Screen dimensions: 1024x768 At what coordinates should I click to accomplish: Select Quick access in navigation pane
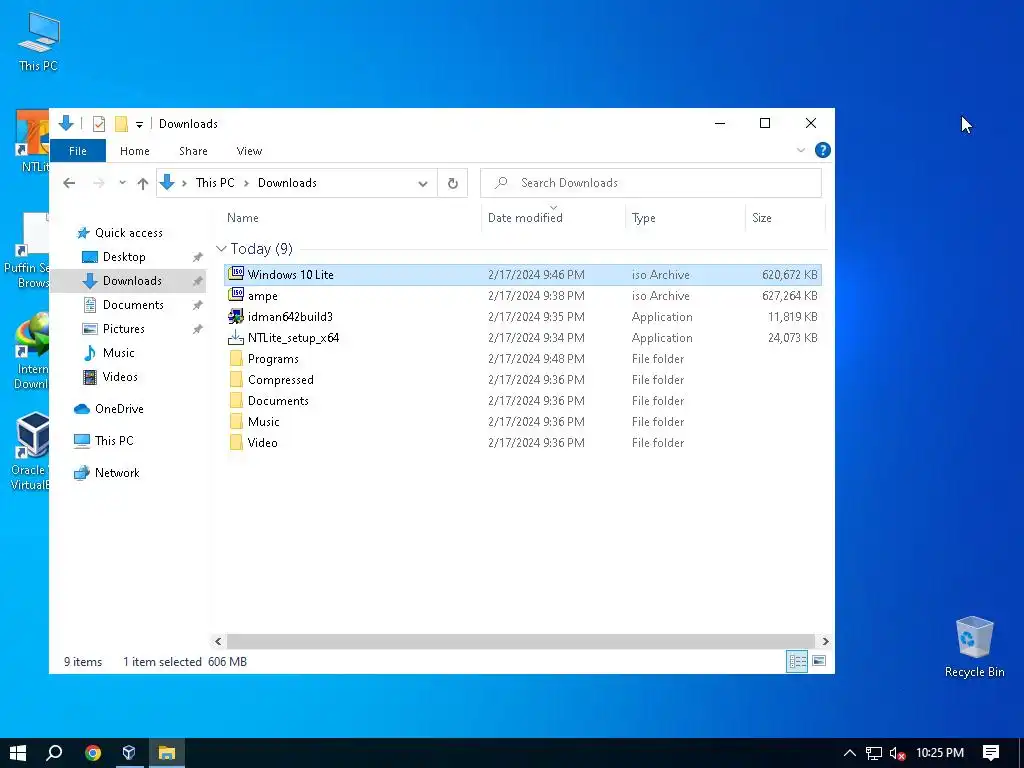pos(129,233)
